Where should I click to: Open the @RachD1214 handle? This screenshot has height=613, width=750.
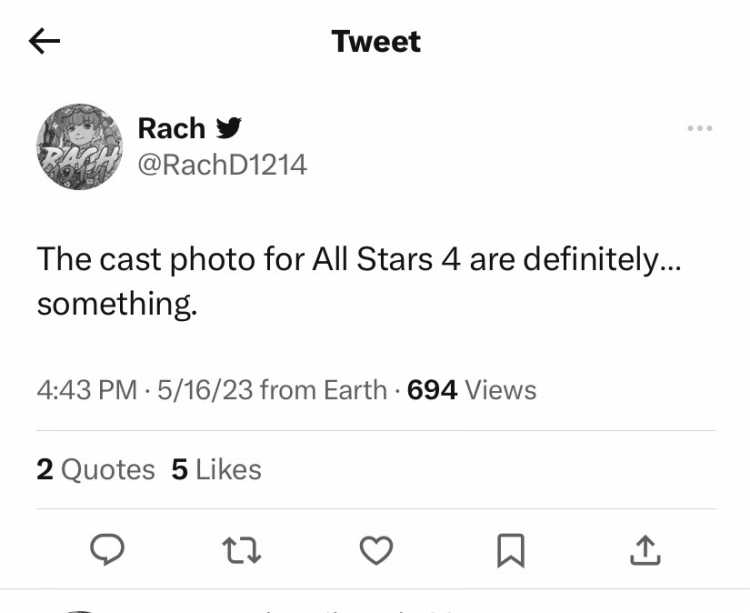(x=222, y=165)
